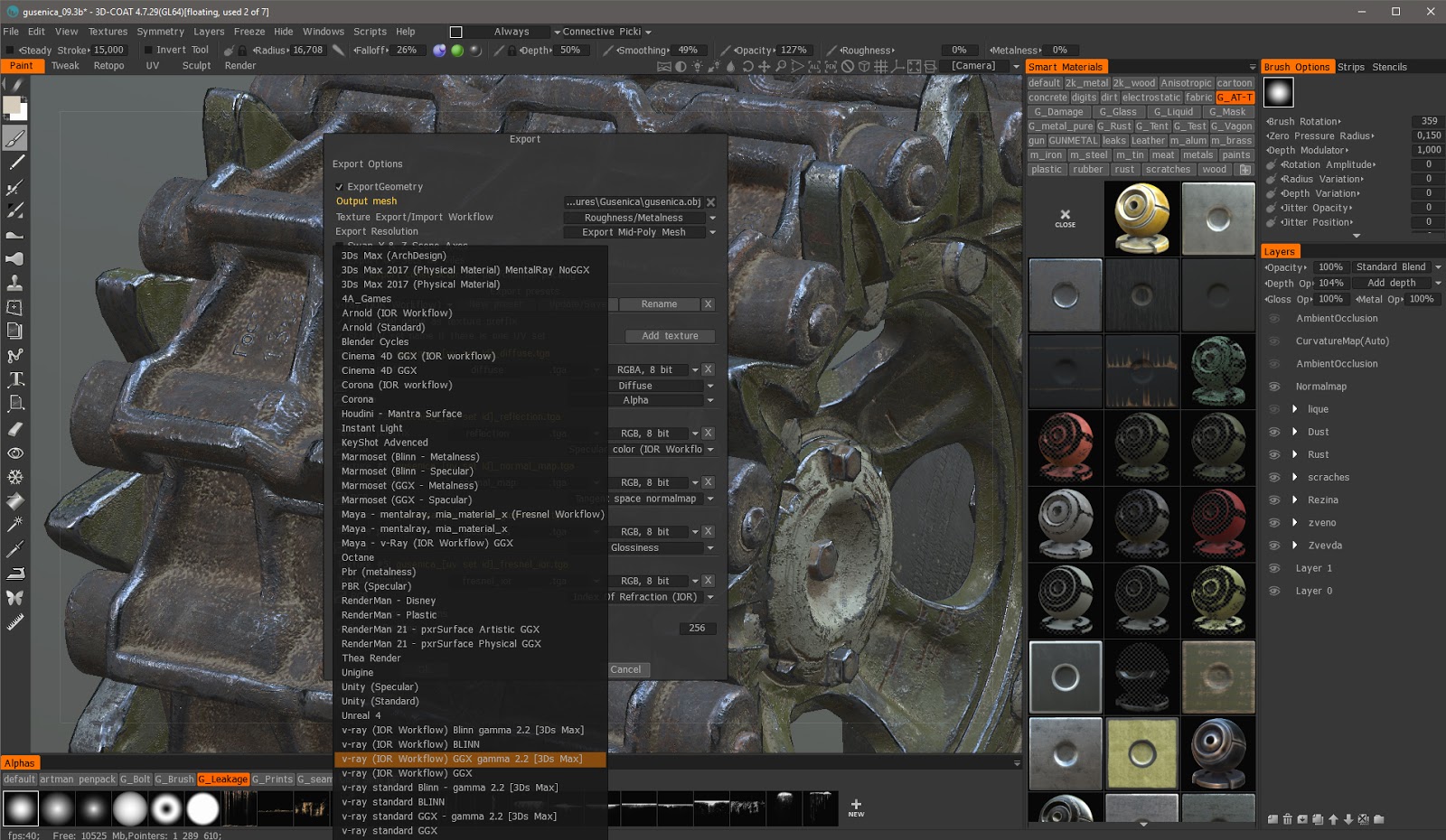Adjust the Brush Rotation value slider

(x=1428, y=121)
